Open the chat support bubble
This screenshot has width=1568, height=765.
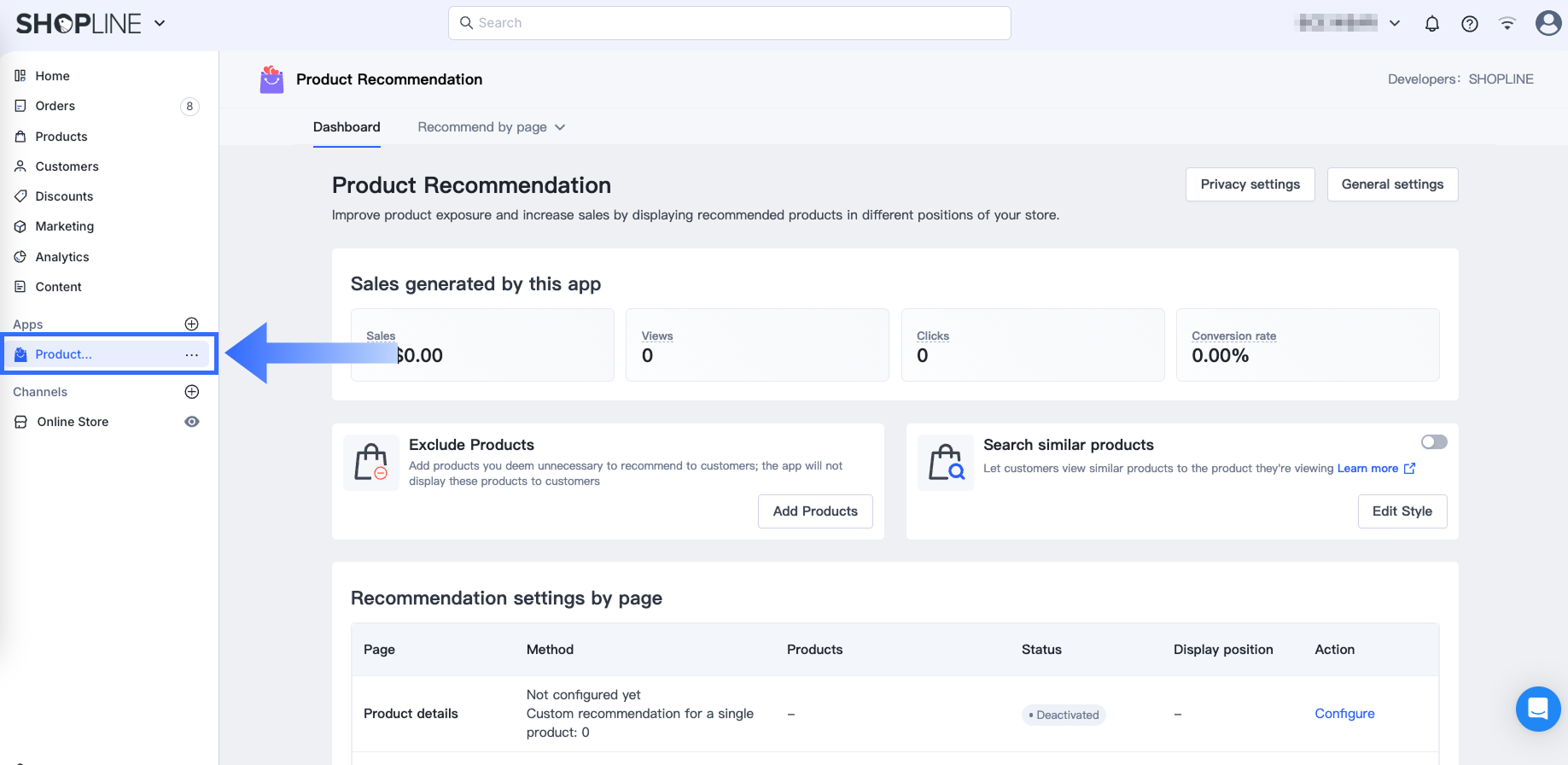(1537, 709)
